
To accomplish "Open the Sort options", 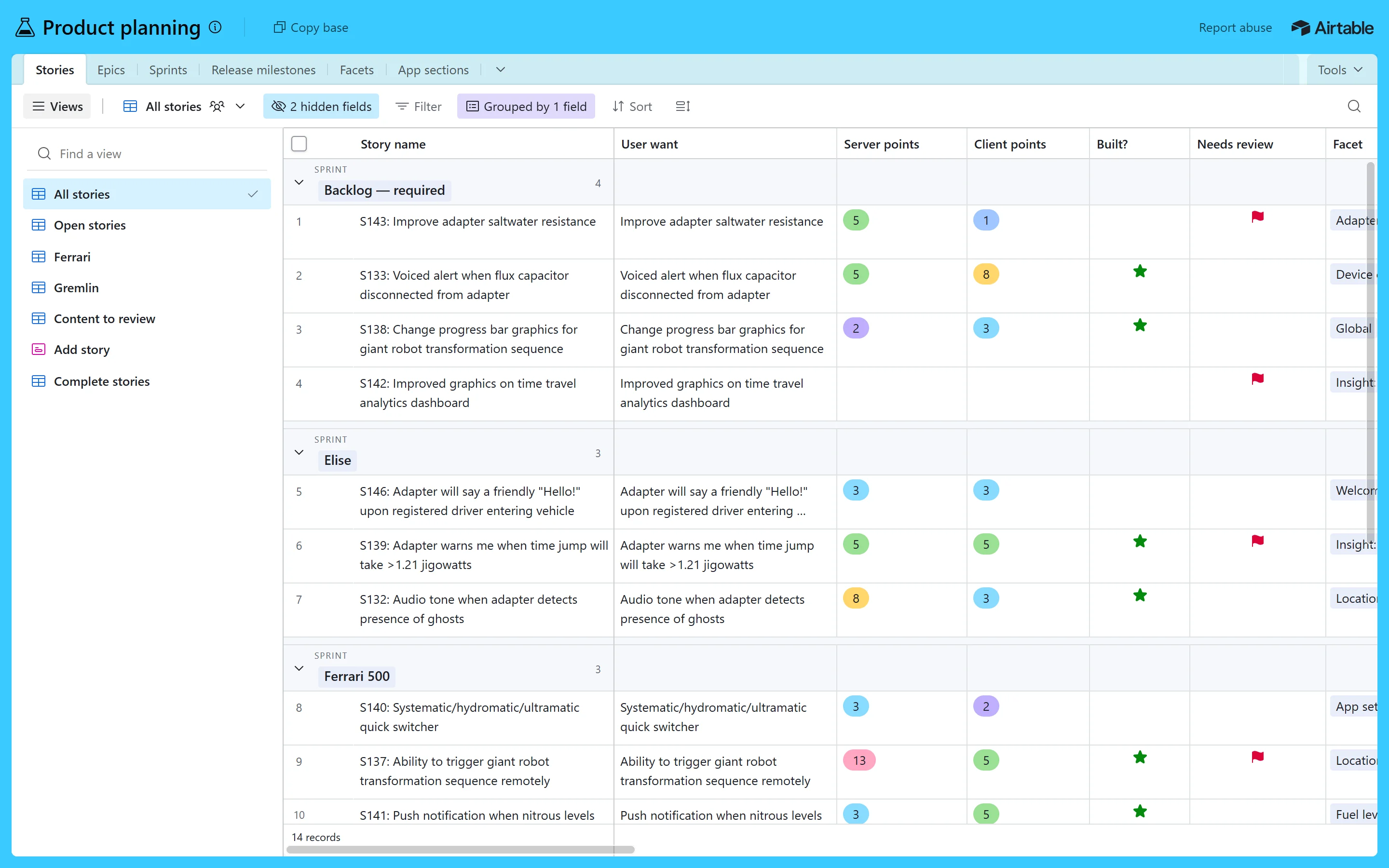I will tap(632, 106).
